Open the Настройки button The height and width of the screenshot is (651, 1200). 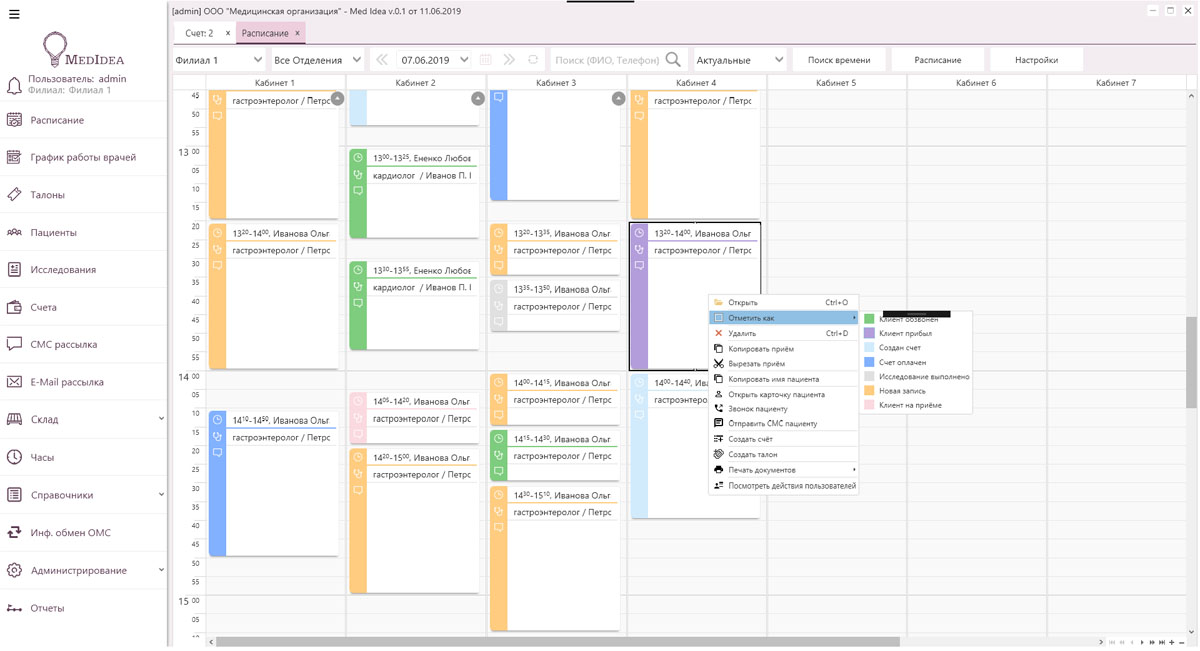tap(1036, 60)
